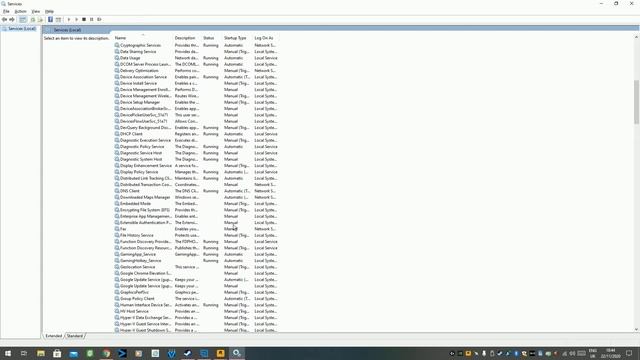Select the Cryptographic Services row
The width and height of the screenshot is (640, 360).
pyautogui.click(x=196, y=45)
